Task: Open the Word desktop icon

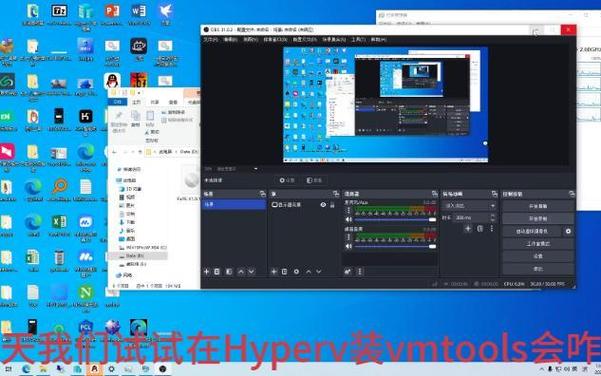Action: [139, 14]
